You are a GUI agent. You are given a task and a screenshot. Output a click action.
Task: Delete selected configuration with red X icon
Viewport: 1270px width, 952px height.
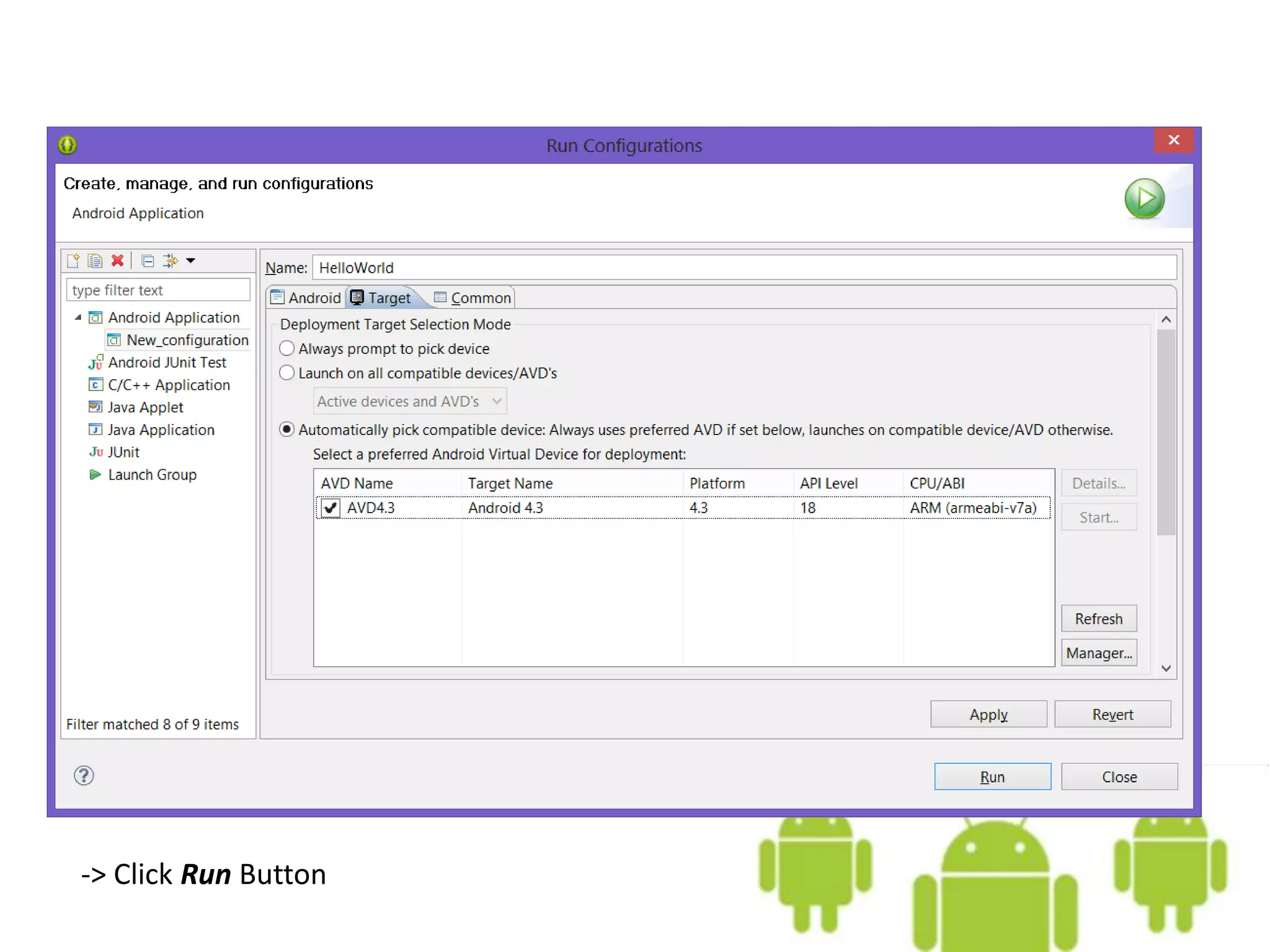click(x=117, y=260)
